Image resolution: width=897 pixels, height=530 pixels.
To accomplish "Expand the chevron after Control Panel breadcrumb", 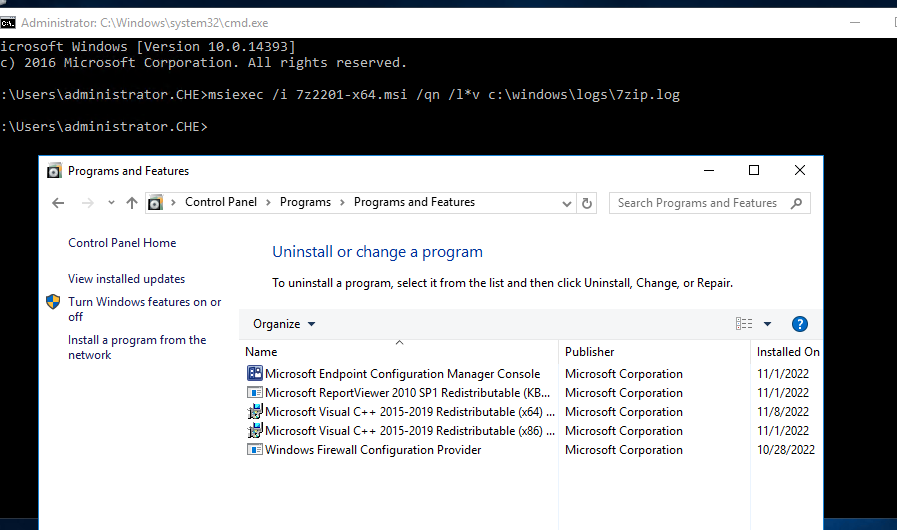I will [x=268, y=202].
